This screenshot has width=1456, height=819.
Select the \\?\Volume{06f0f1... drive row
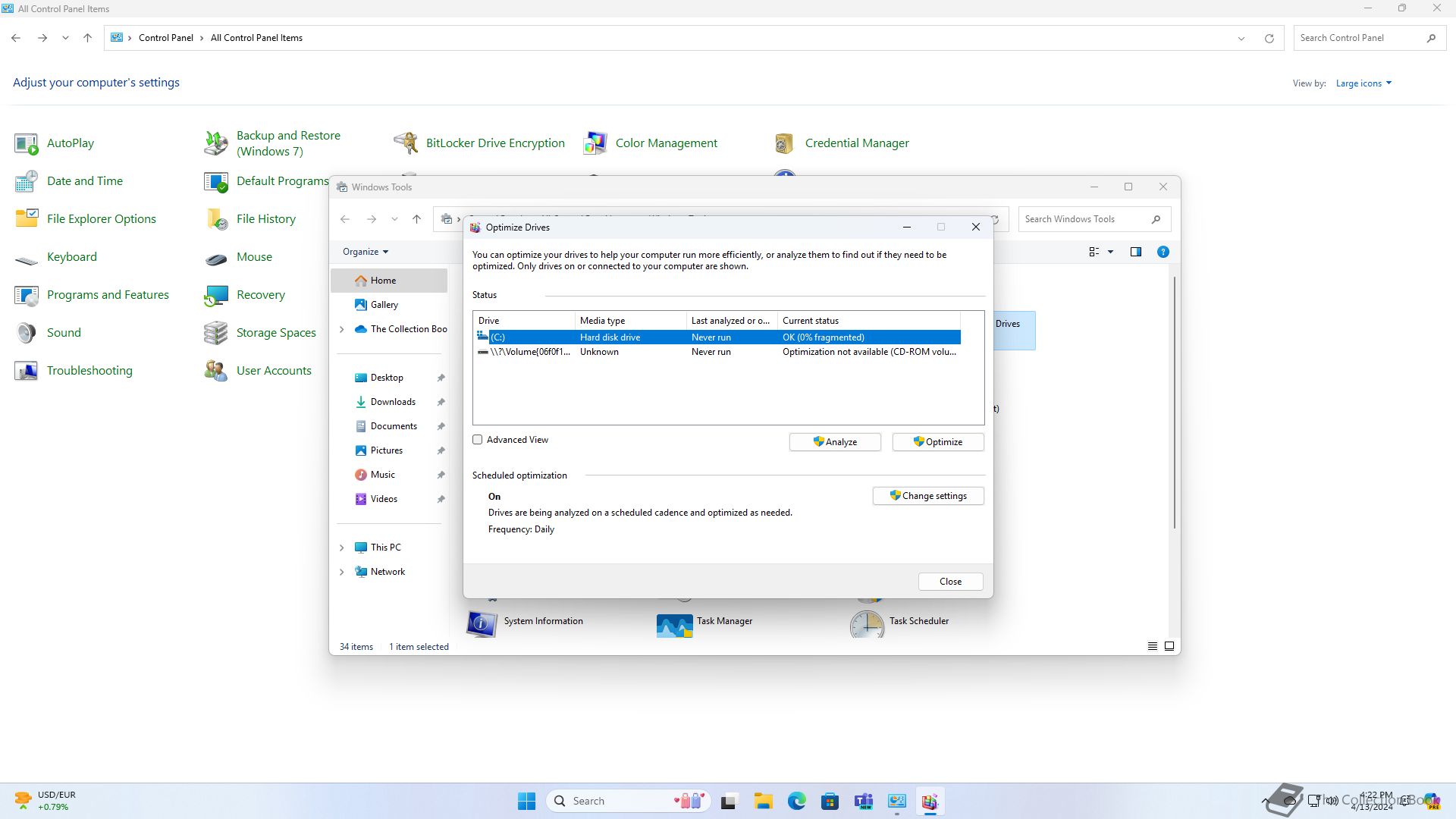point(717,352)
